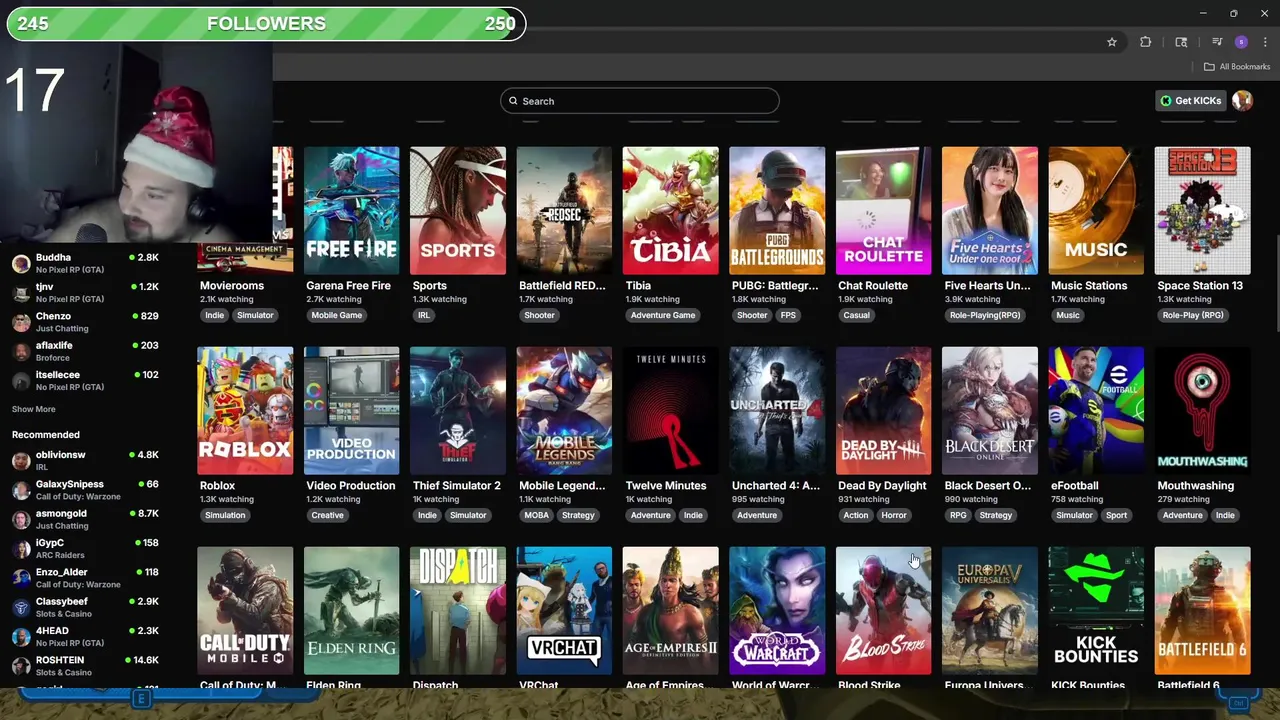This screenshot has width=1280, height=720.
Task: Open the Mouthwashing title link
Action: tap(1196, 486)
